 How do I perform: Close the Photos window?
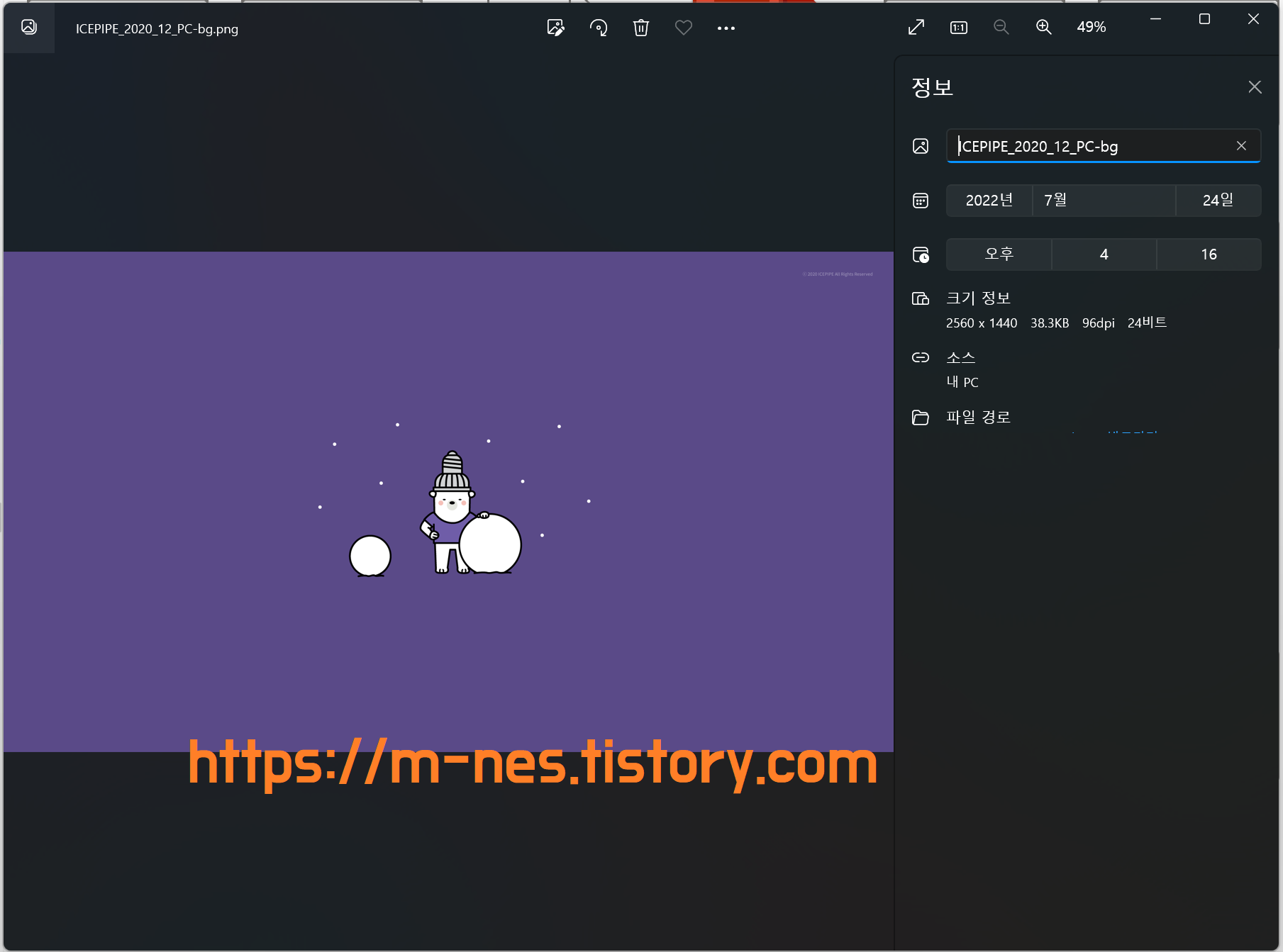1253,19
